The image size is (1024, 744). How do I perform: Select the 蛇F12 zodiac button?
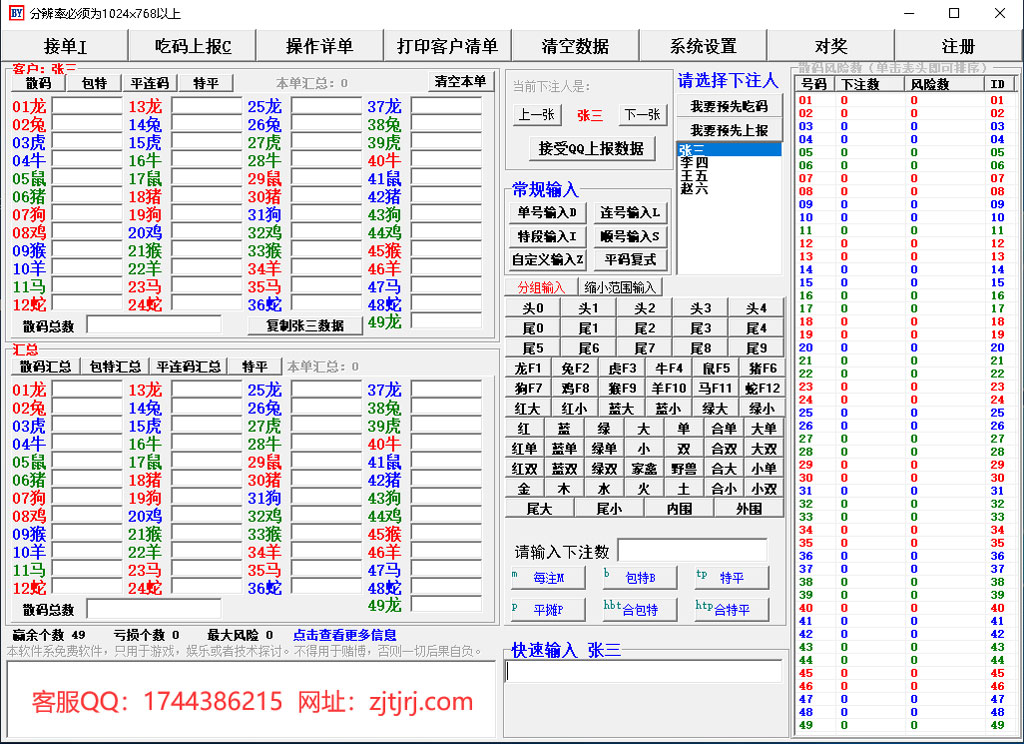pos(762,388)
